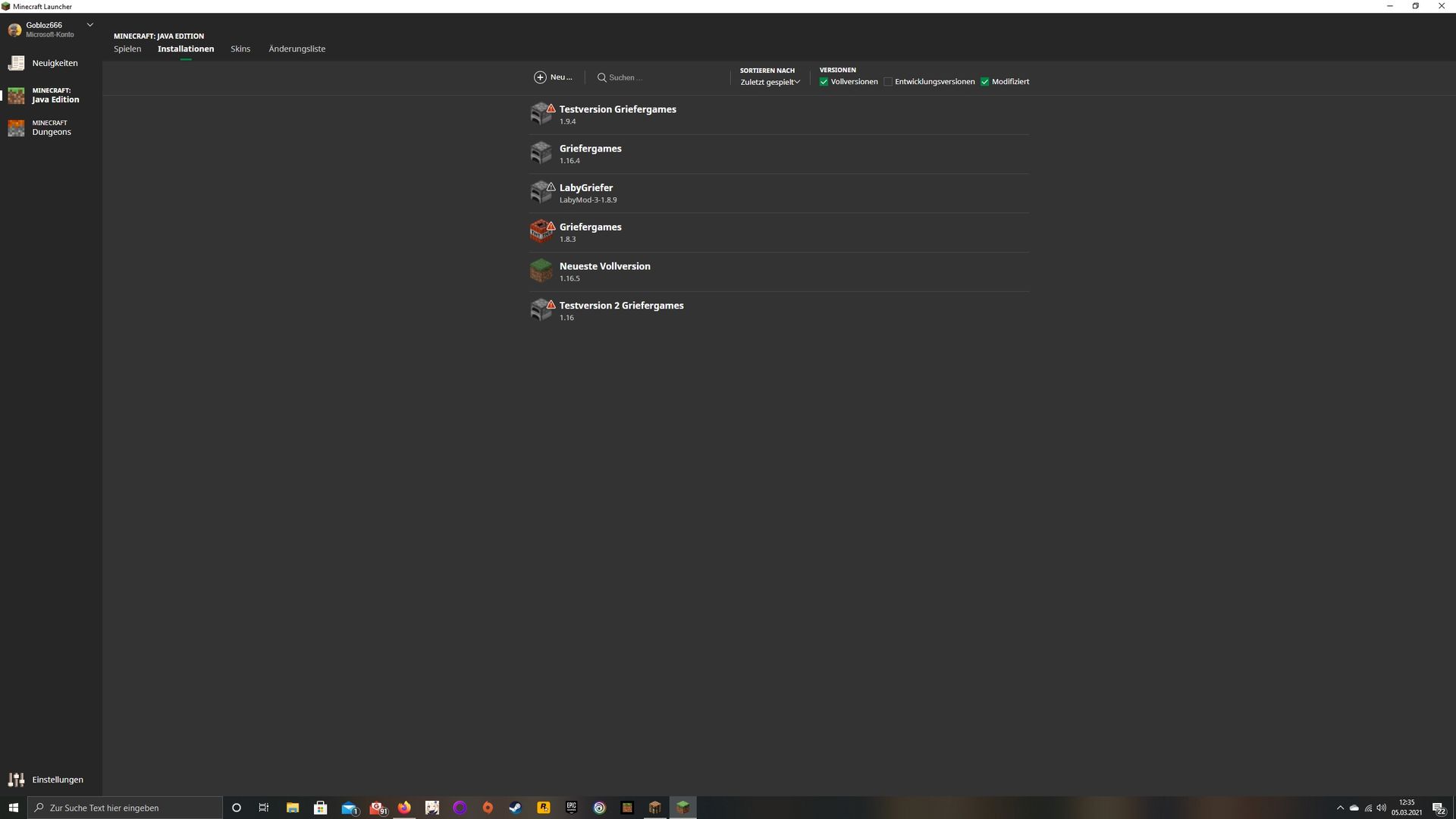The image size is (1456, 819).
Task: Open Steam from the taskbar
Action: [x=515, y=808]
